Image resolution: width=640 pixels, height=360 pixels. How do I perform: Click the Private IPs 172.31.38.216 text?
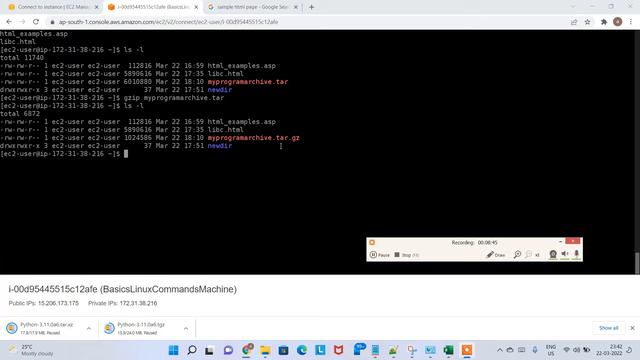pos(122,303)
